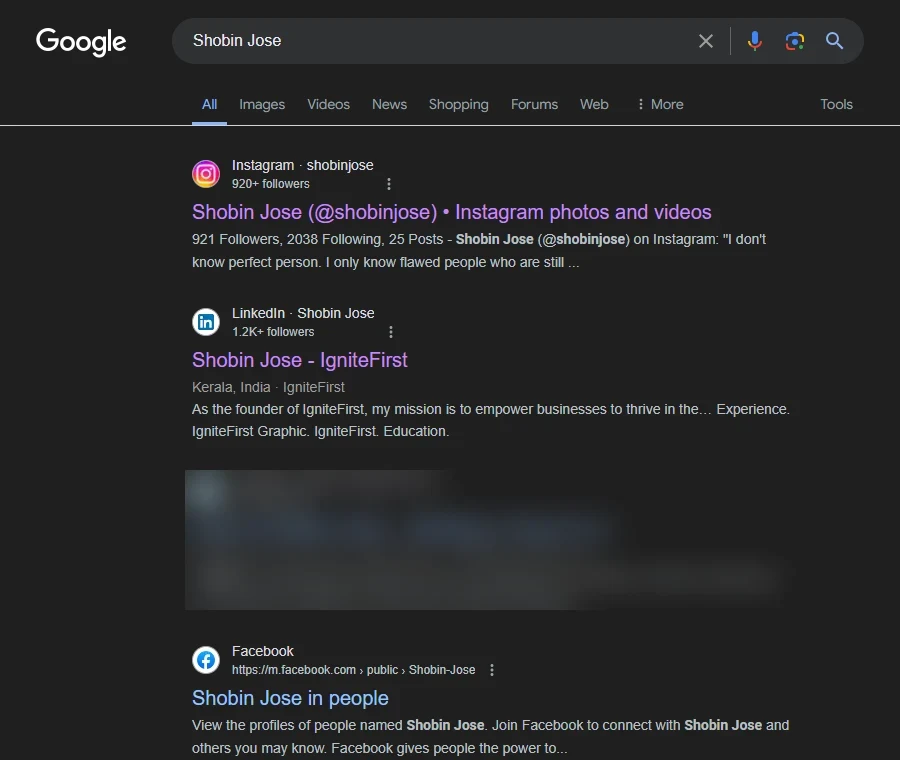Open the Tools options
This screenshot has width=900, height=760.
836,104
